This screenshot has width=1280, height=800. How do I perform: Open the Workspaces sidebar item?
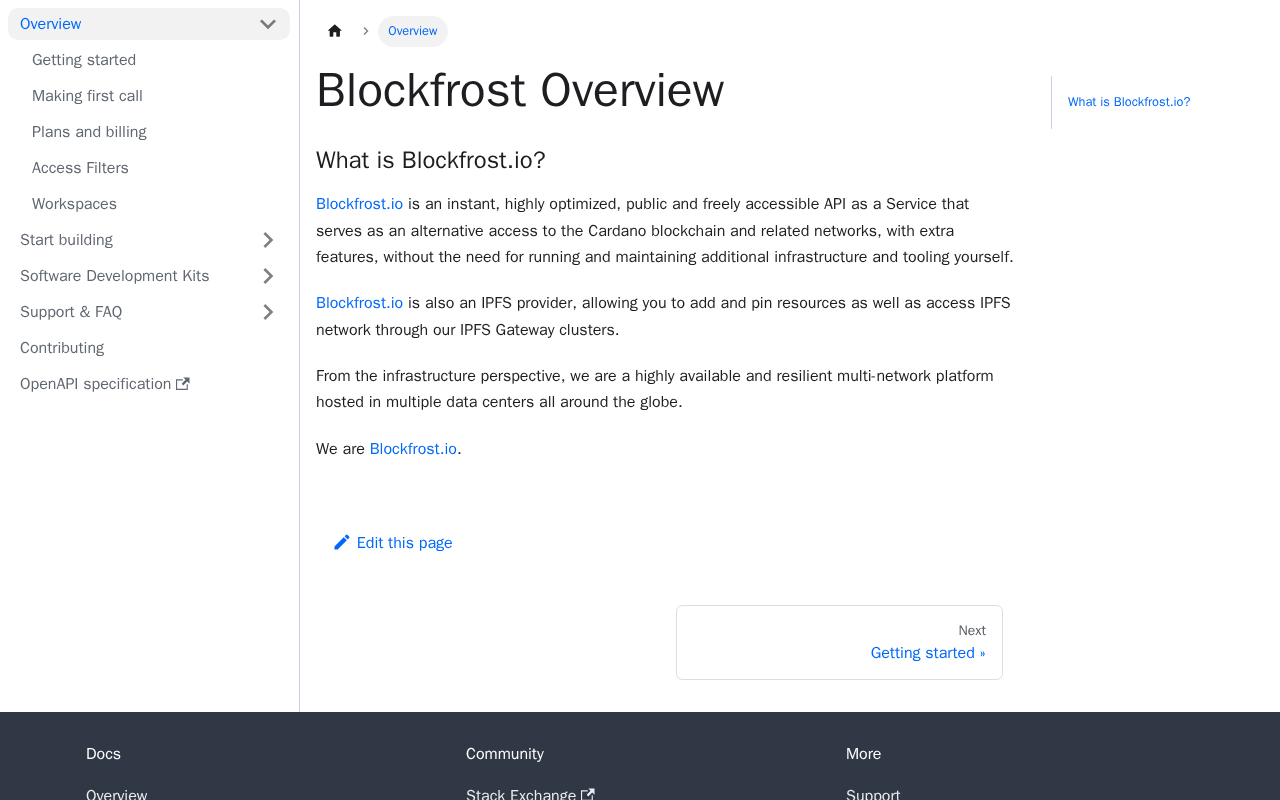tap(74, 204)
